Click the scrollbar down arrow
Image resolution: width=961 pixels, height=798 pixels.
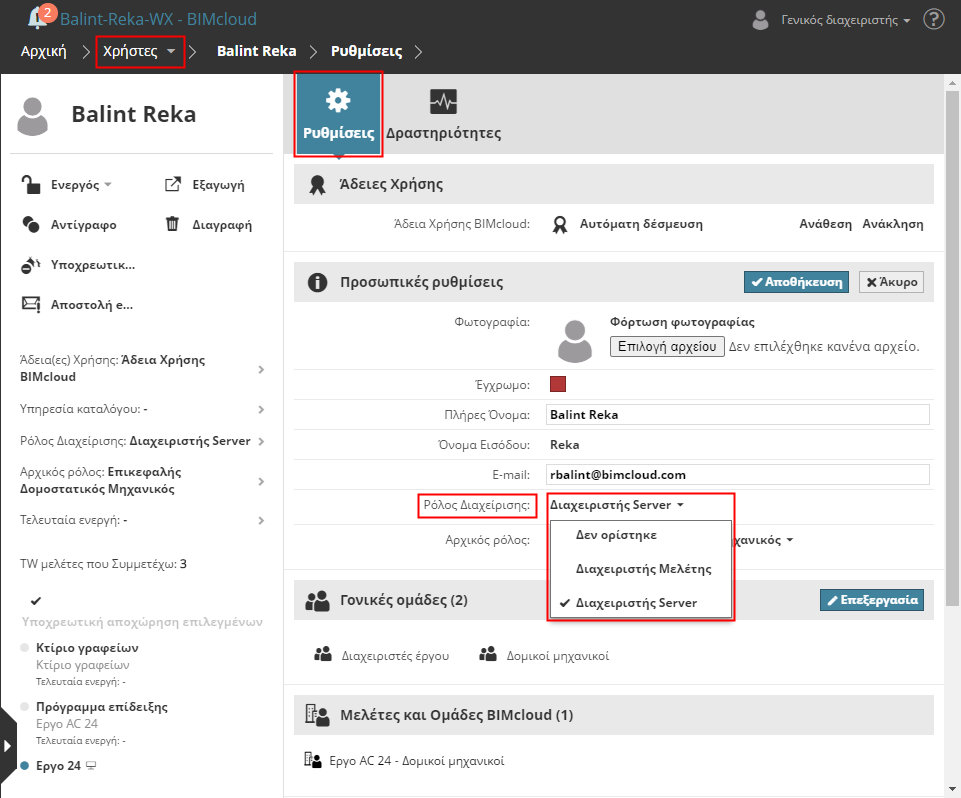tap(952, 789)
